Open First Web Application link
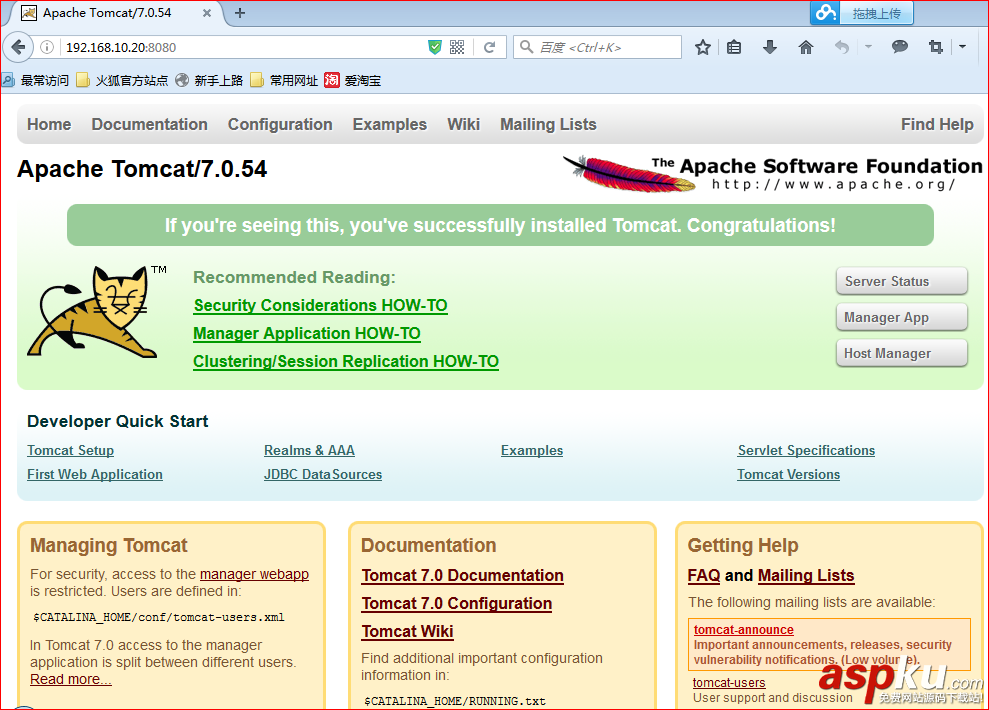The height and width of the screenshot is (710, 989). (95, 474)
